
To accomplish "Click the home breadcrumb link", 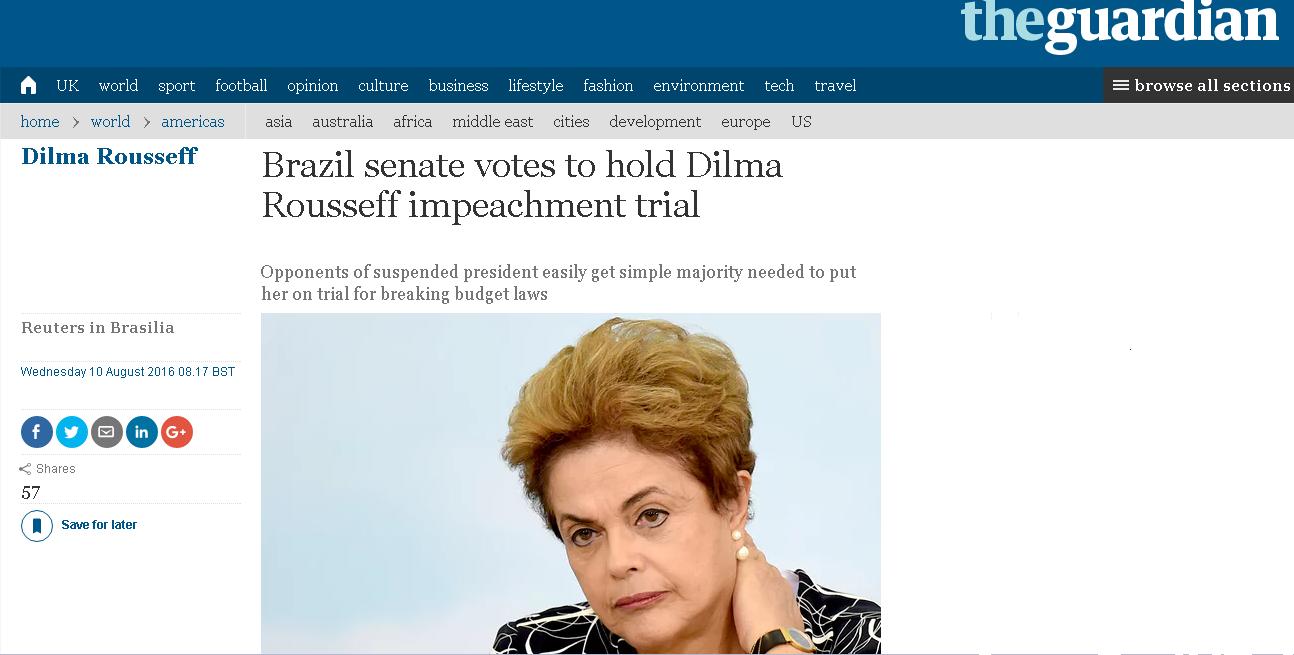I will coord(40,122).
